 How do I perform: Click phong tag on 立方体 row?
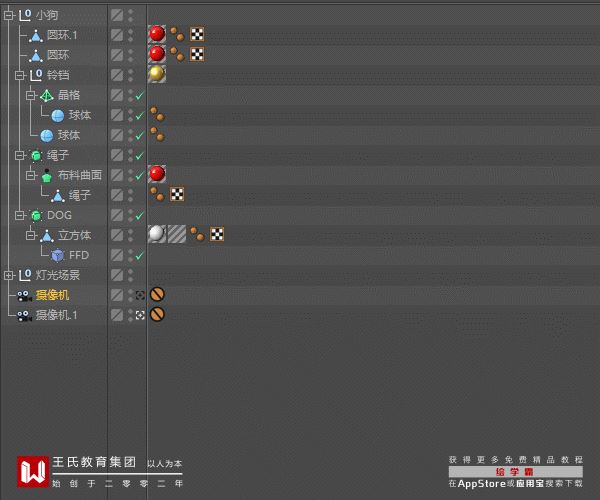click(x=197, y=234)
